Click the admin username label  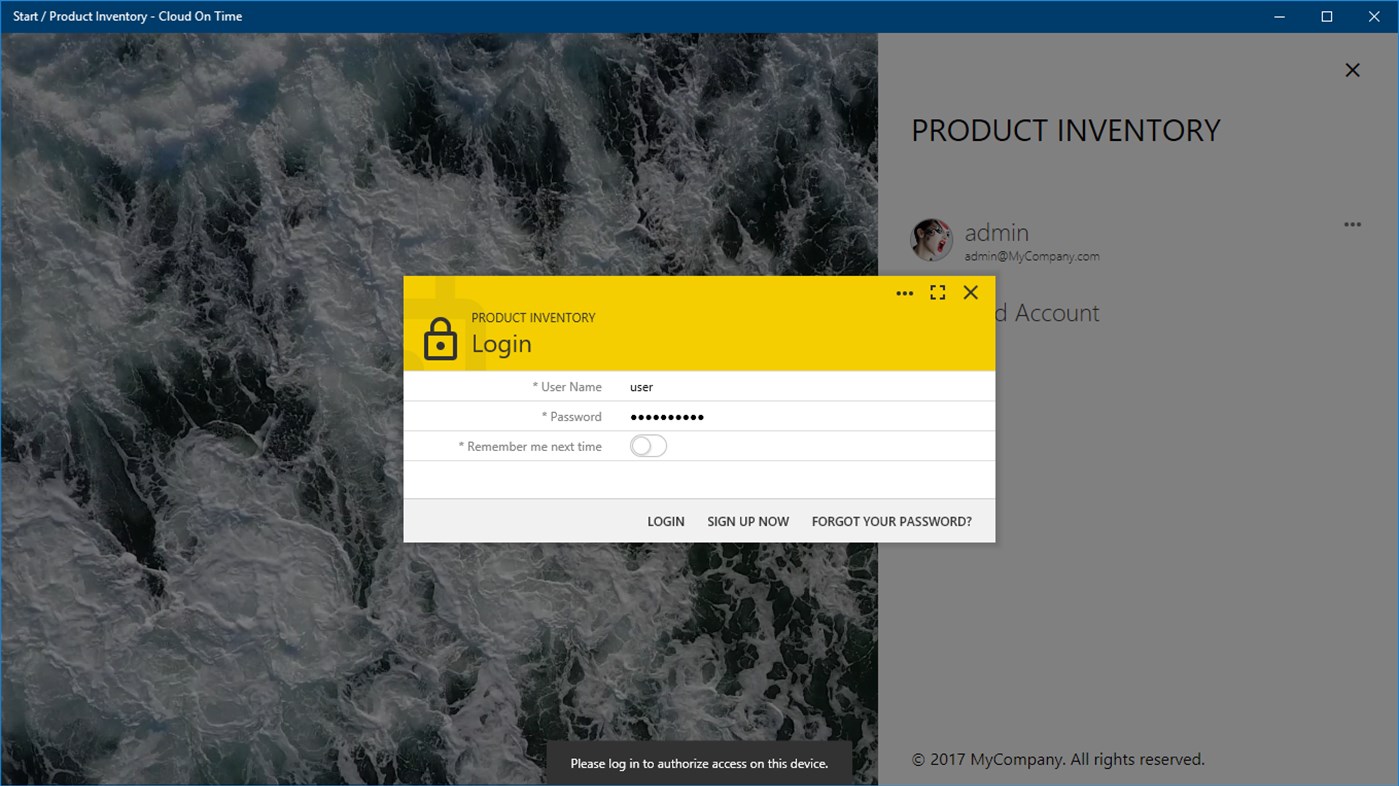pyautogui.click(x=996, y=232)
